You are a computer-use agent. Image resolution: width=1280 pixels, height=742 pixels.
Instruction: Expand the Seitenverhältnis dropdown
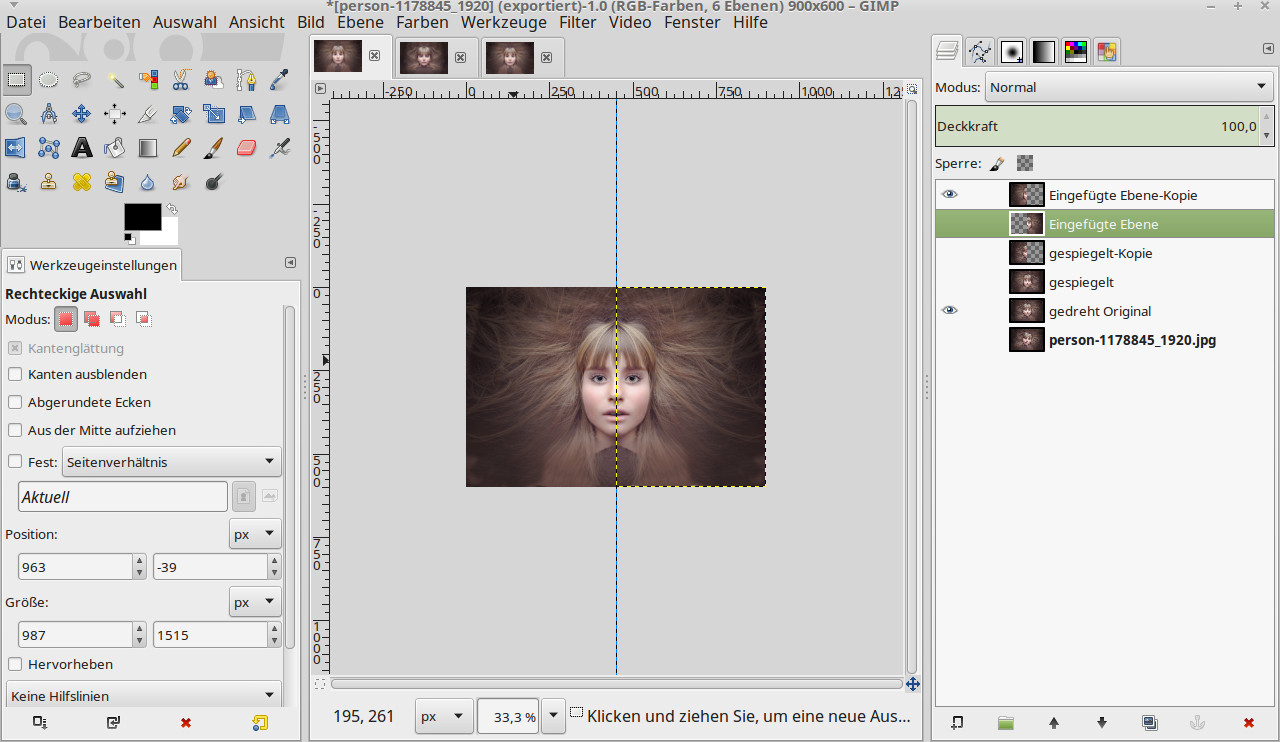(x=171, y=462)
